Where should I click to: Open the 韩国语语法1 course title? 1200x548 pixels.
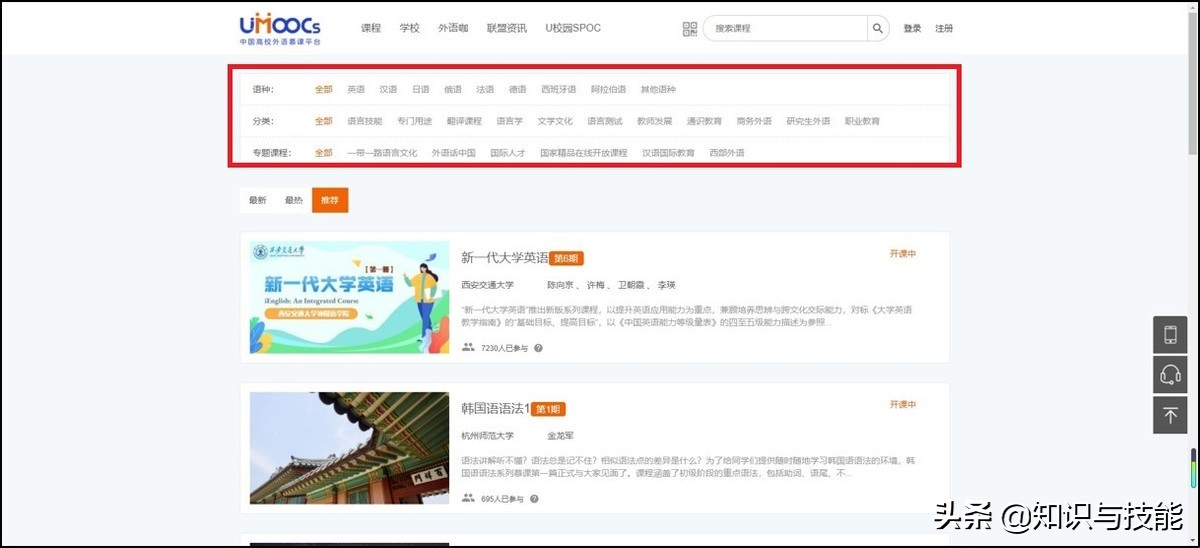[x=496, y=408]
